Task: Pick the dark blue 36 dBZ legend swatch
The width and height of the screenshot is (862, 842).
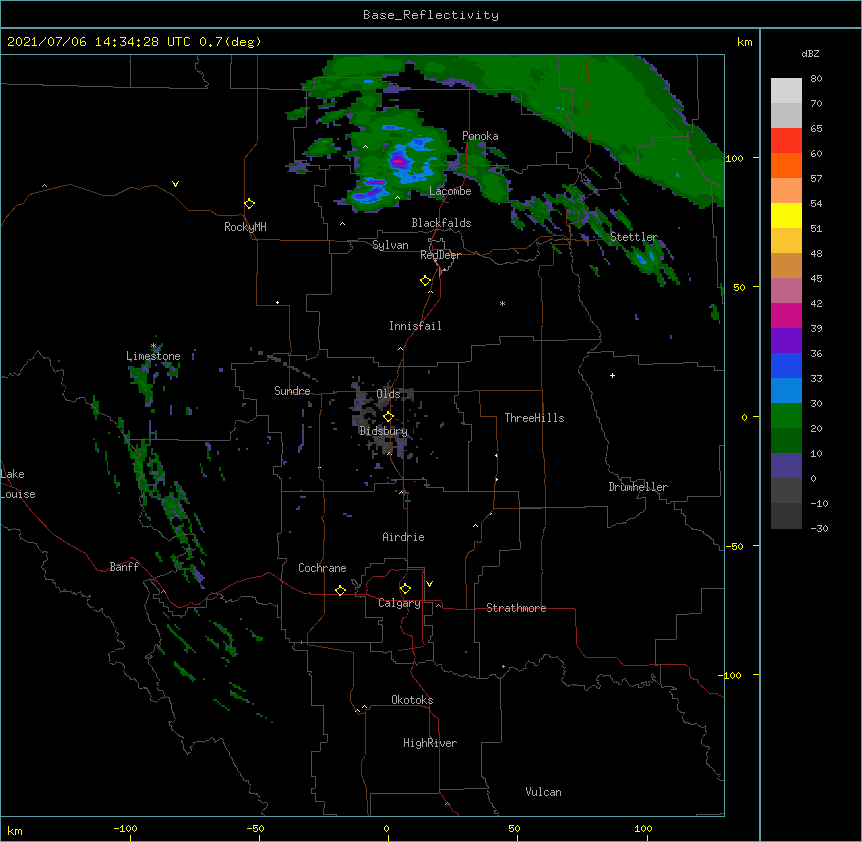Action: click(786, 365)
